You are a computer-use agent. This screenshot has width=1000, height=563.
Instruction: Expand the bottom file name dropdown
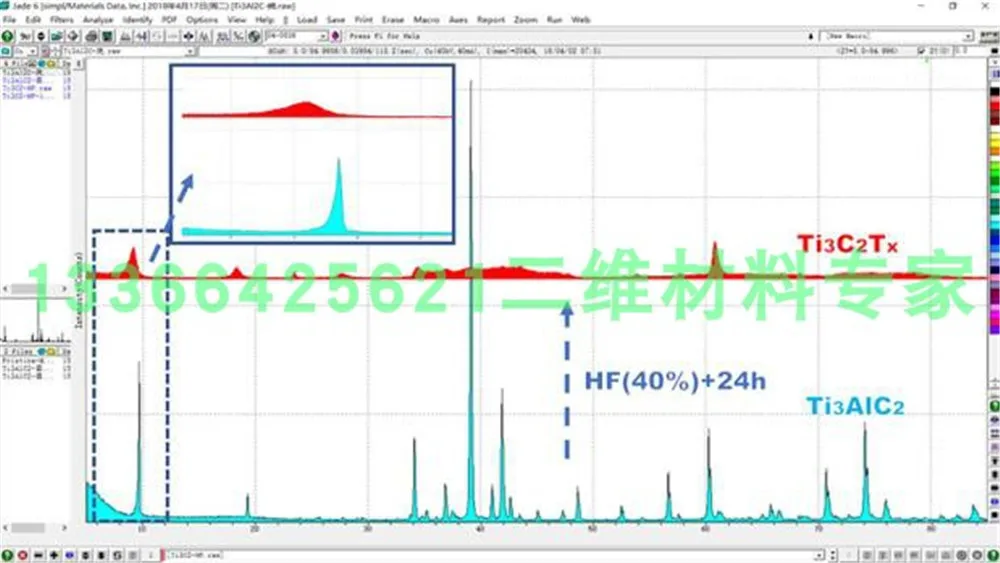pos(819,555)
